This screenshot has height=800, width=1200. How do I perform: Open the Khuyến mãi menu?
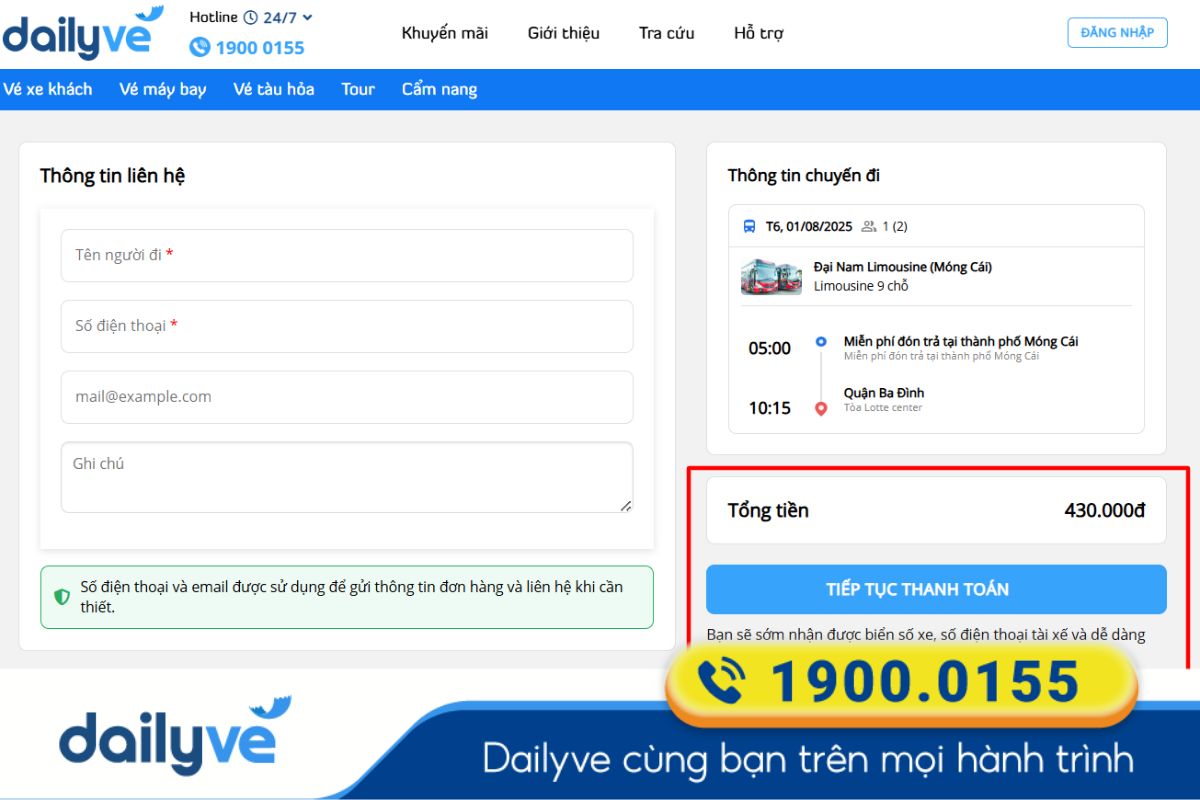[446, 32]
